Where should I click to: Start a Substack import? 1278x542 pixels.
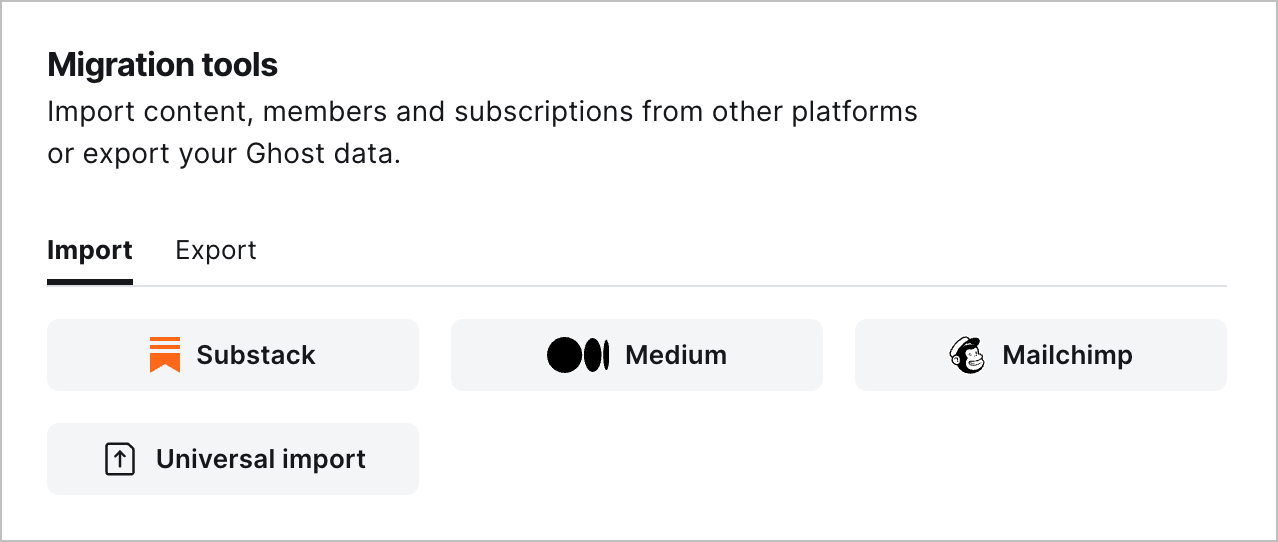[x=233, y=355]
